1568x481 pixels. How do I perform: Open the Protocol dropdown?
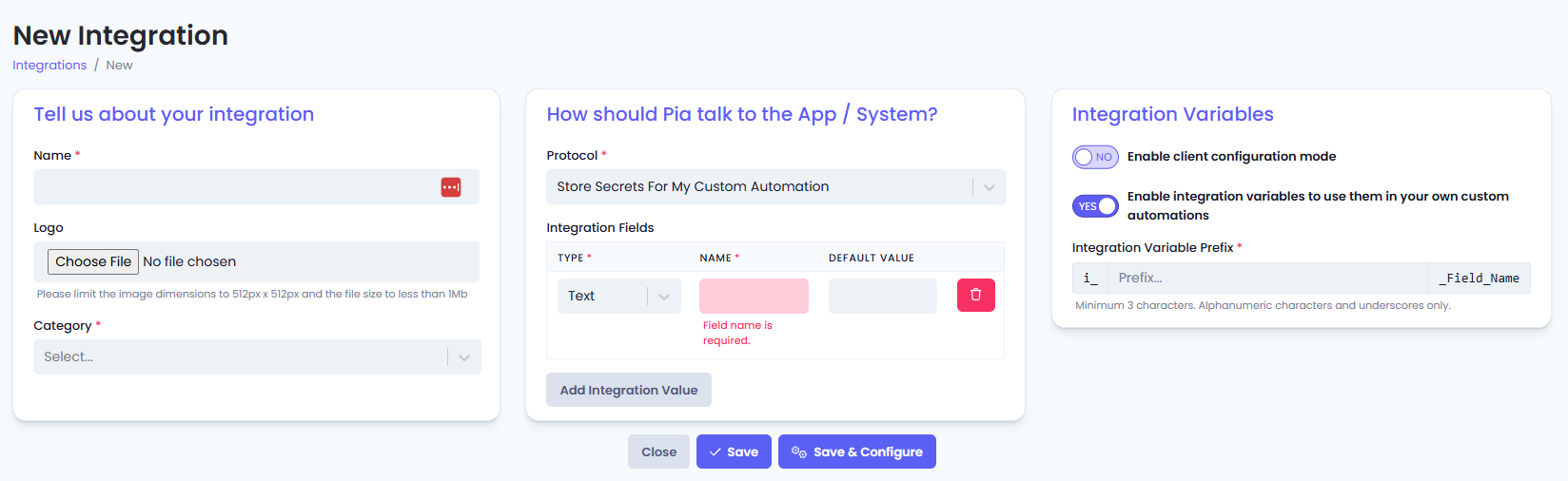(x=776, y=187)
